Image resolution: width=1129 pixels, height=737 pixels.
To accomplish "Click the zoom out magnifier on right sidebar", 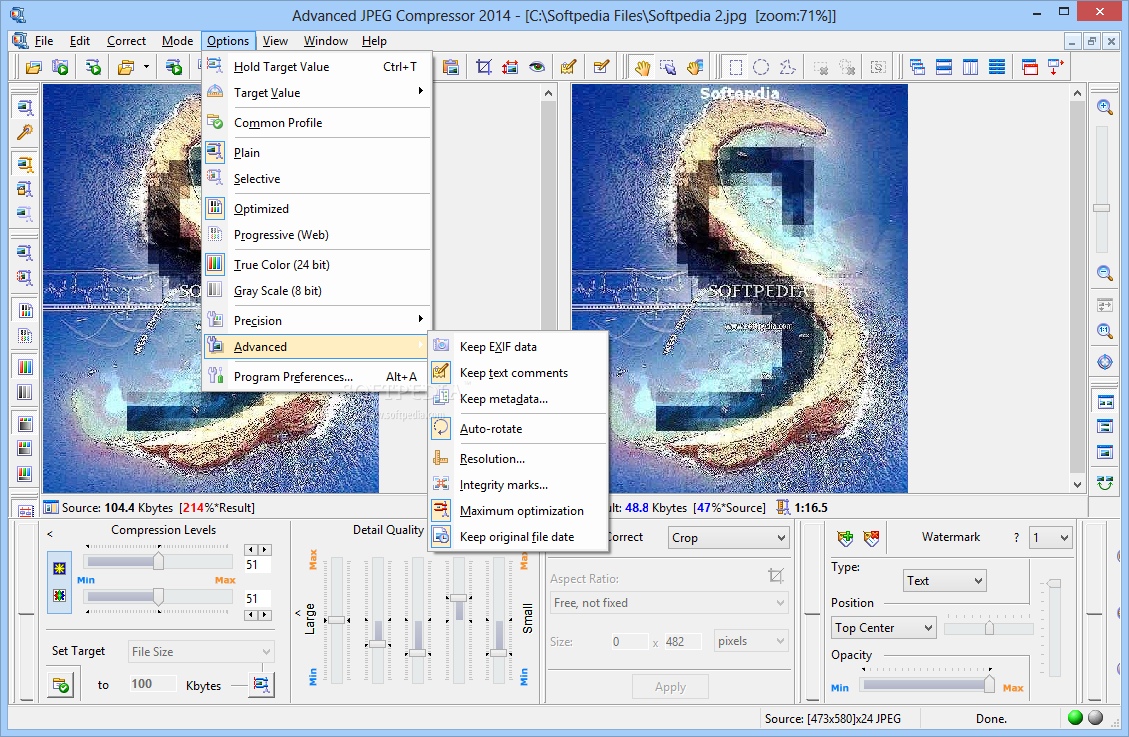I will point(1105,273).
